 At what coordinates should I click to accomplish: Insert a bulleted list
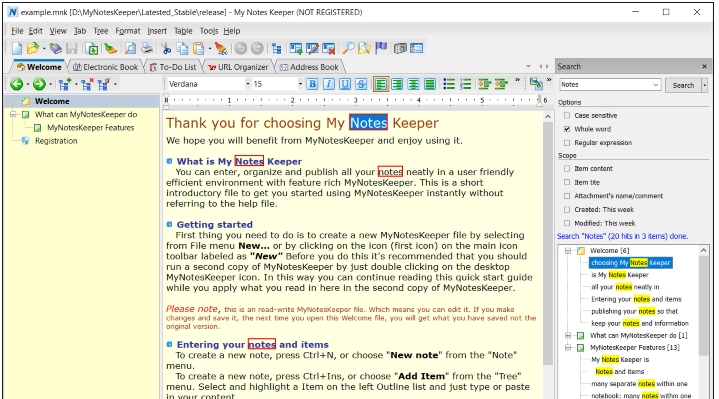point(449,84)
